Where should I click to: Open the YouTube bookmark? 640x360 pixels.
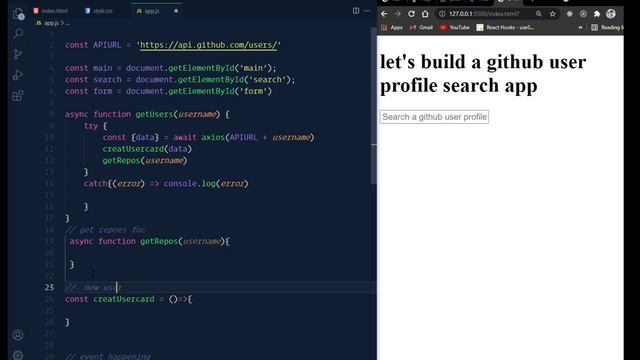[455, 27]
